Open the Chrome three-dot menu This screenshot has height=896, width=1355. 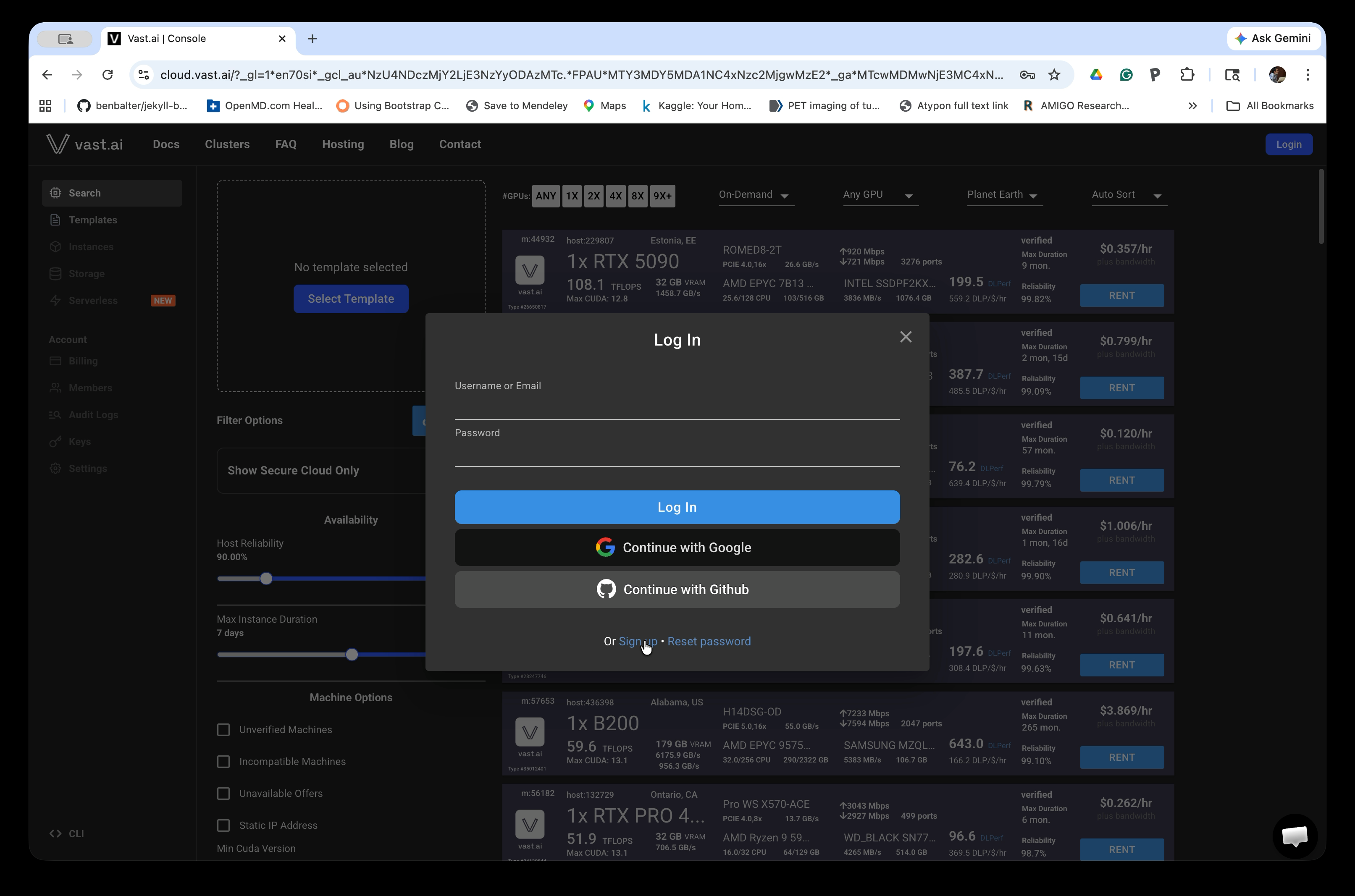(x=1308, y=75)
